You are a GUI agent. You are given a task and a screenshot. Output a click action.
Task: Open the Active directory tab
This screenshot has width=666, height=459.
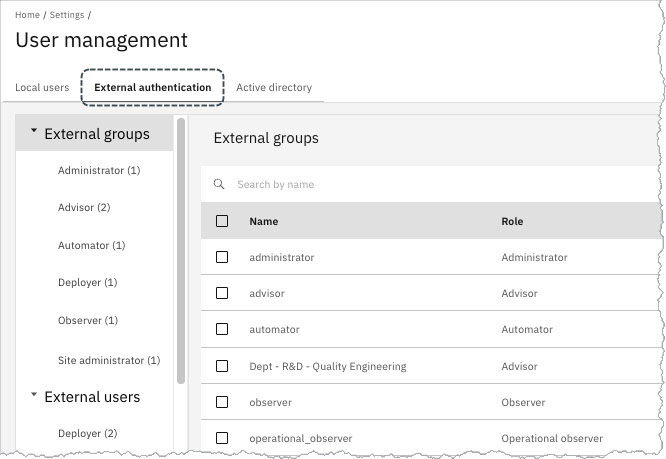274,88
